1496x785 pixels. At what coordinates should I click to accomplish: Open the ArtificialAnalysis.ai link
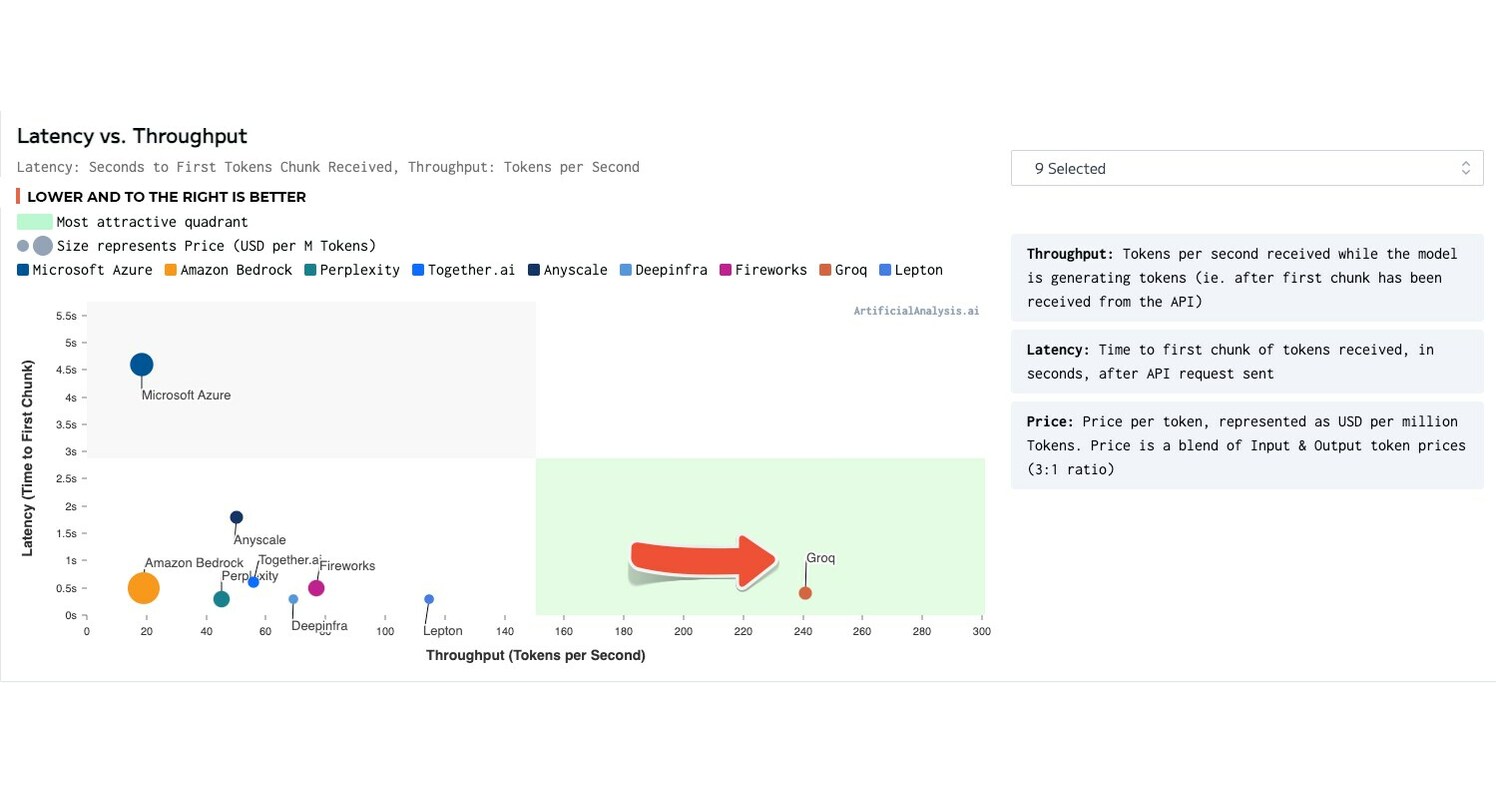tap(916, 311)
